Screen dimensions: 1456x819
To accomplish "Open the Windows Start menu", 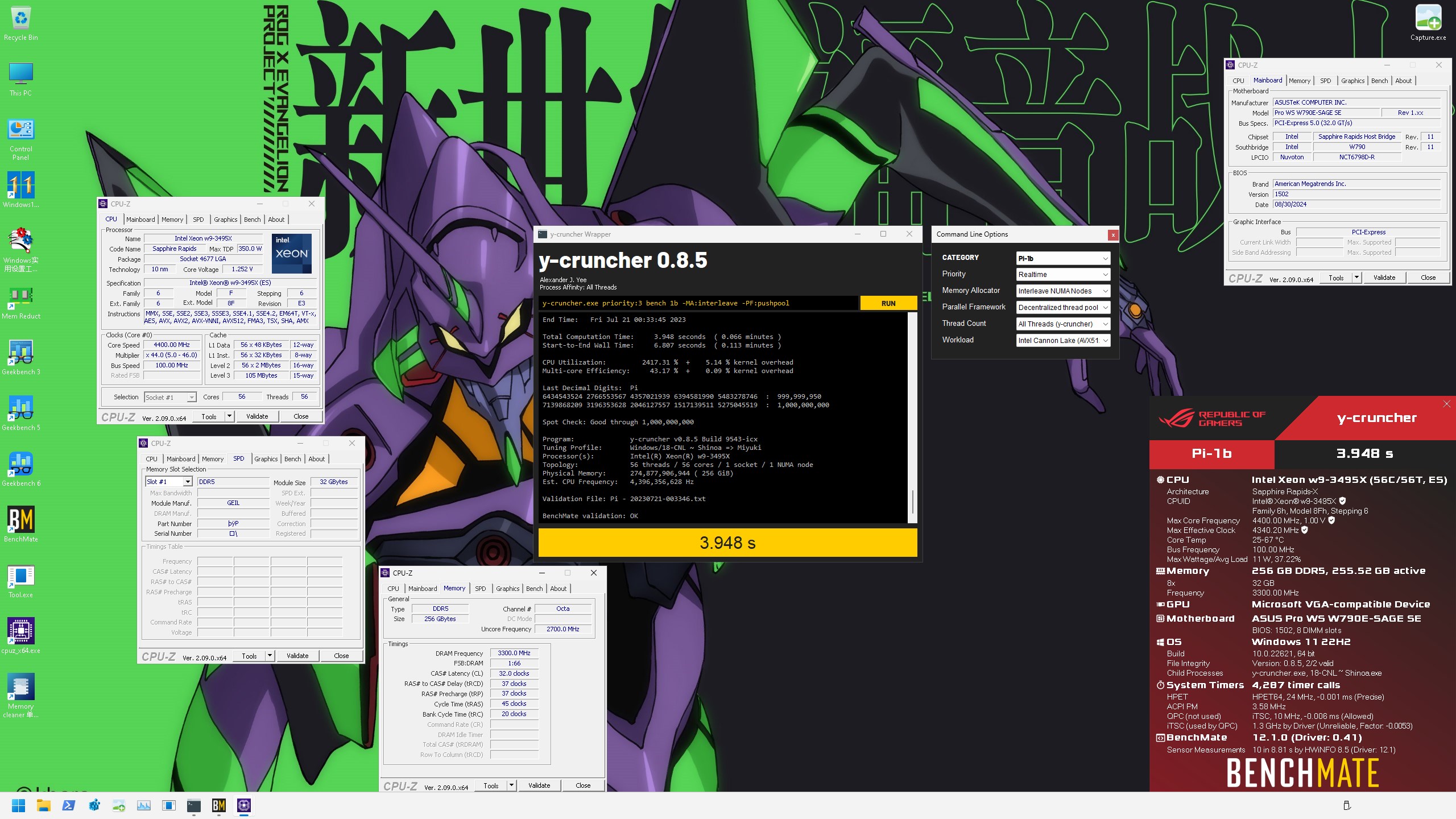I will click(19, 805).
